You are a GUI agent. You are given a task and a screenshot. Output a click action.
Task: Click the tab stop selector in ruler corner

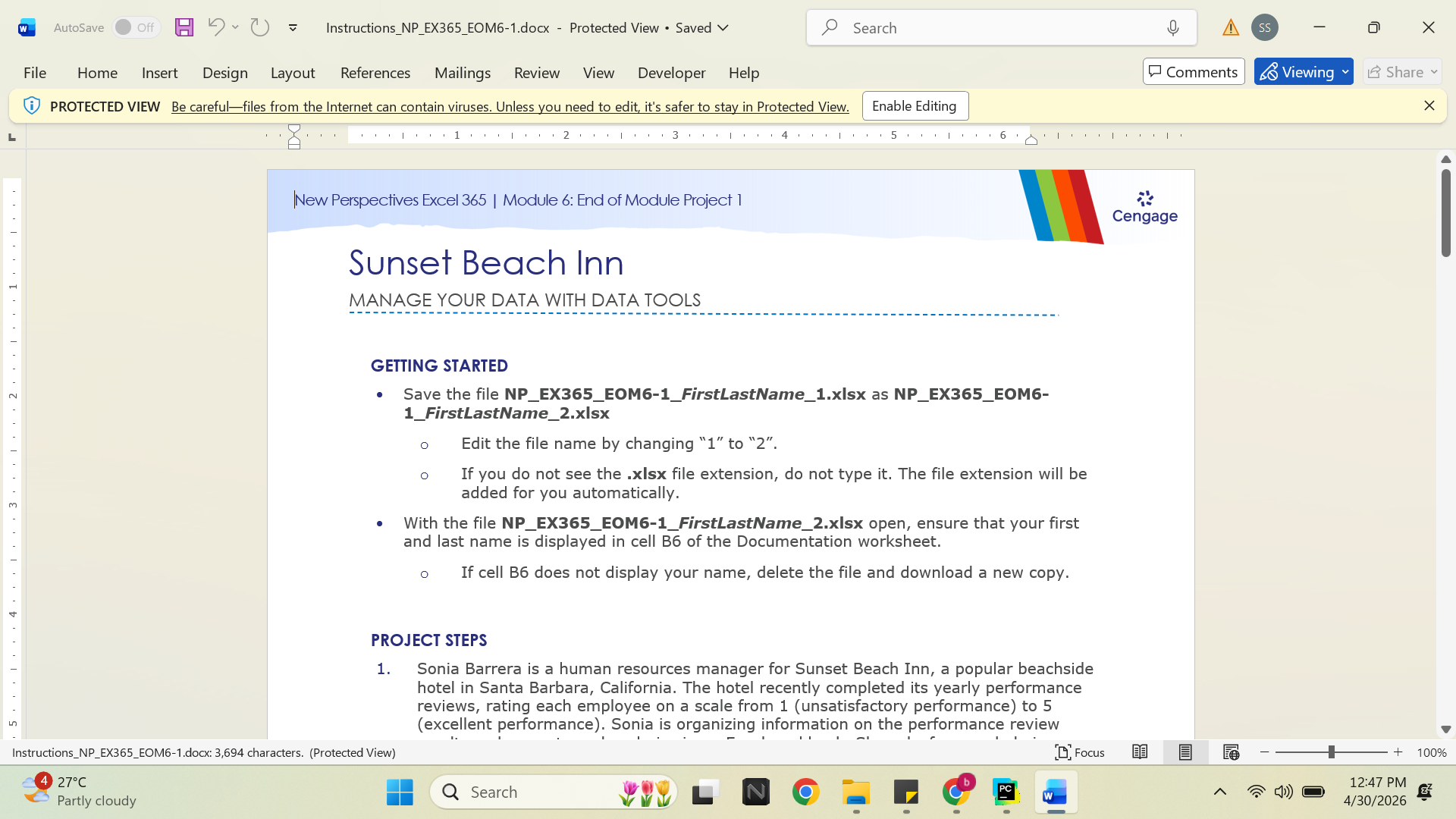pos(12,136)
